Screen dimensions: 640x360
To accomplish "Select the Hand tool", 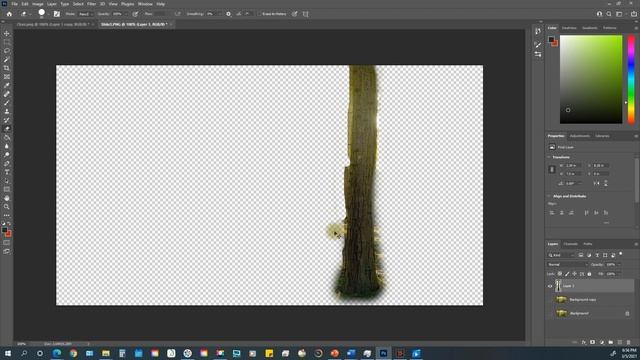I will click(x=7, y=198).
